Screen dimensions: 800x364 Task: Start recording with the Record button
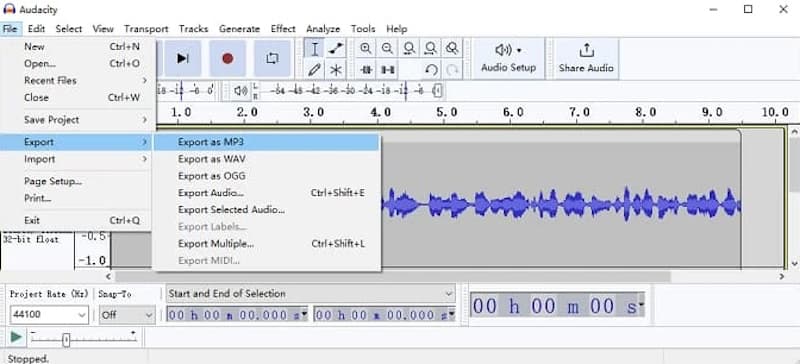pos(228,58)
